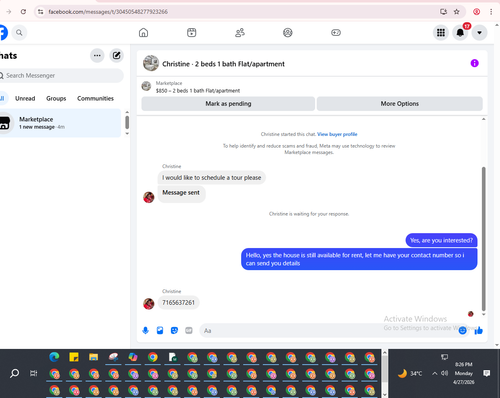Screen dimensions: 500x398
Task: Choose a sticker with the sticker icon
Action: pyautogui.click(x=174, y=331)
